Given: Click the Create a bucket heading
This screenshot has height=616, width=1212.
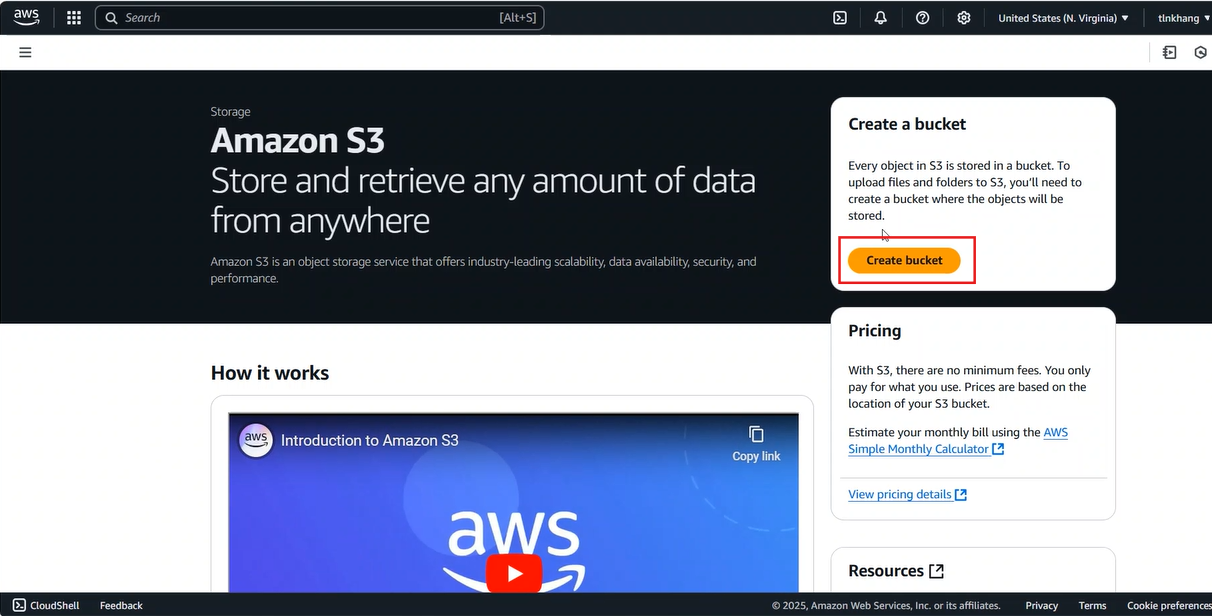Looking at the screenshot, I should coord(907,124).
